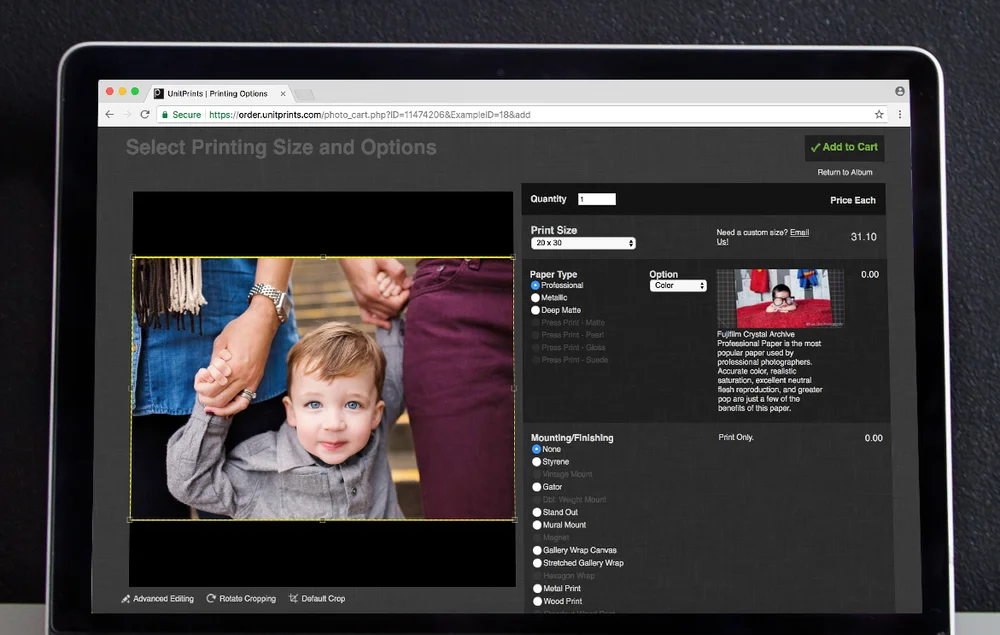
Task: Bookmark the page using the star icon
Action: 879,115
